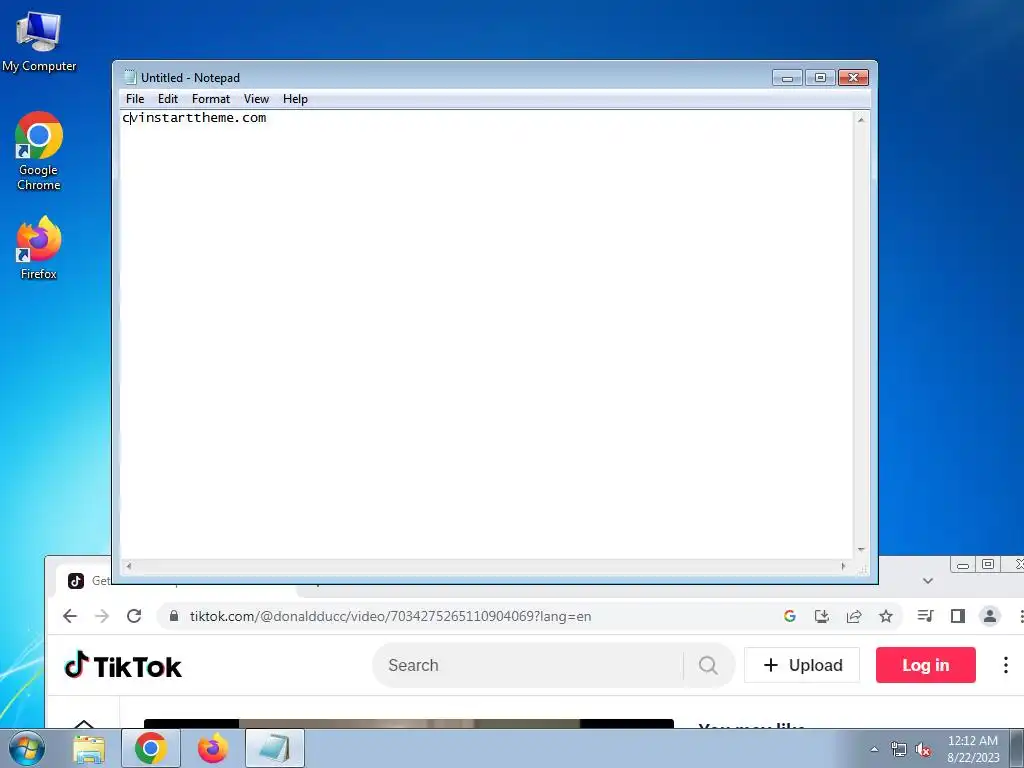Select the Firefox desktop shortcut
The height and width of the screenshot is (768, 1024).
[39, 248]
